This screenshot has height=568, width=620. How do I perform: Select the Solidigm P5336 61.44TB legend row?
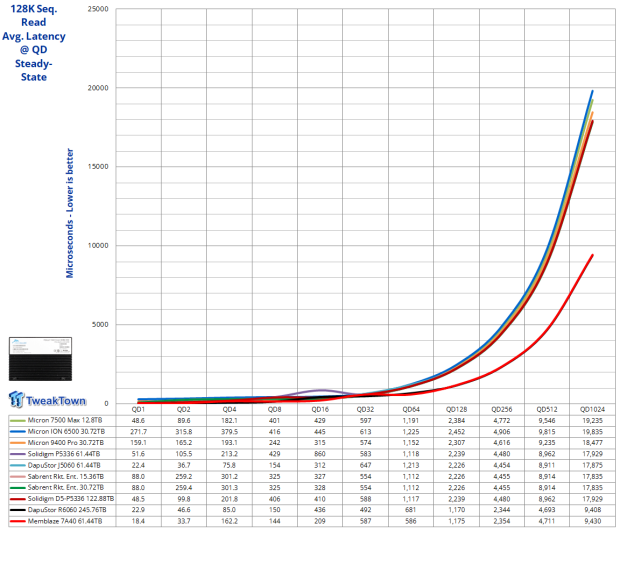[62, 454]
